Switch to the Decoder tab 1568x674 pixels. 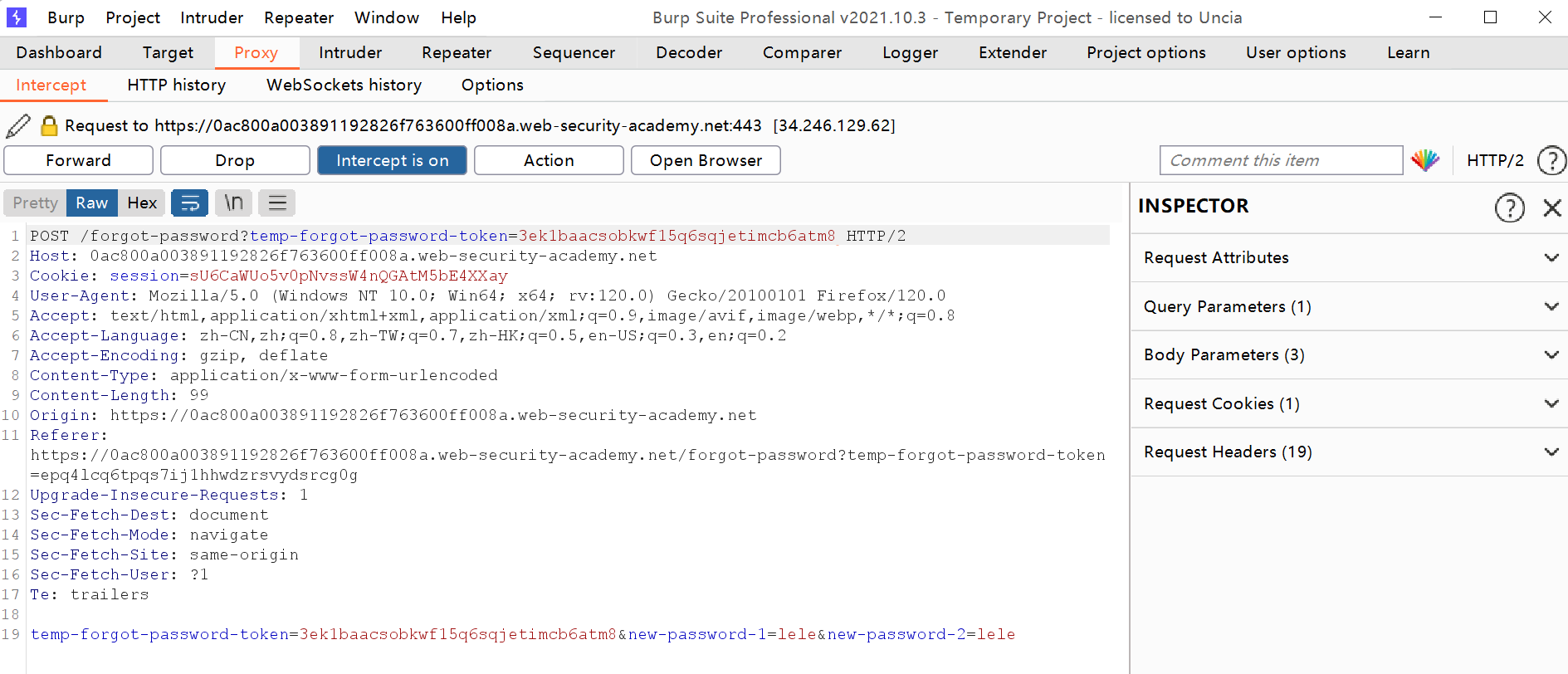pos(689,52)
